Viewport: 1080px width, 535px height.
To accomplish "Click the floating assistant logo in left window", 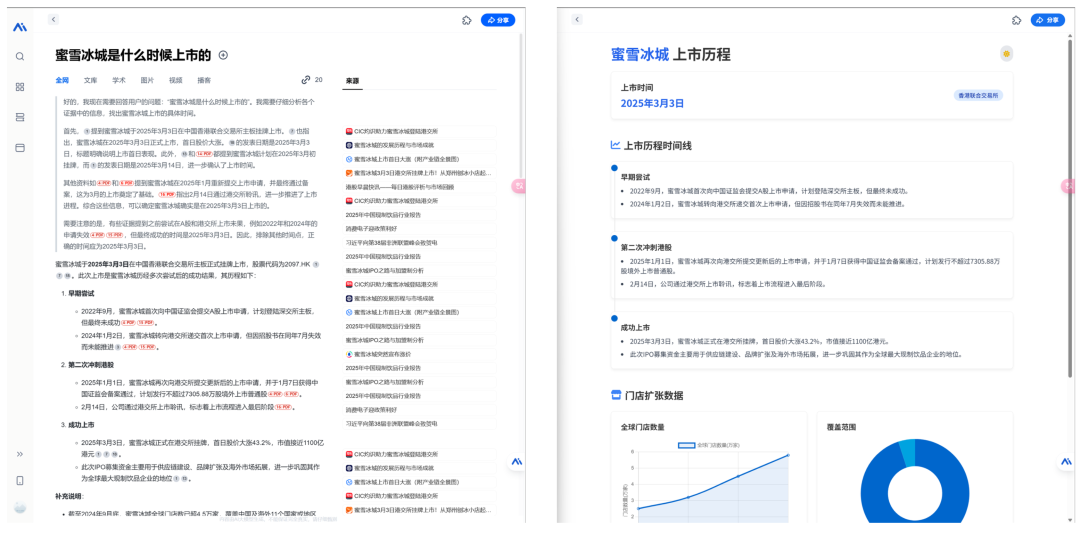I will [x=516, y=461].
